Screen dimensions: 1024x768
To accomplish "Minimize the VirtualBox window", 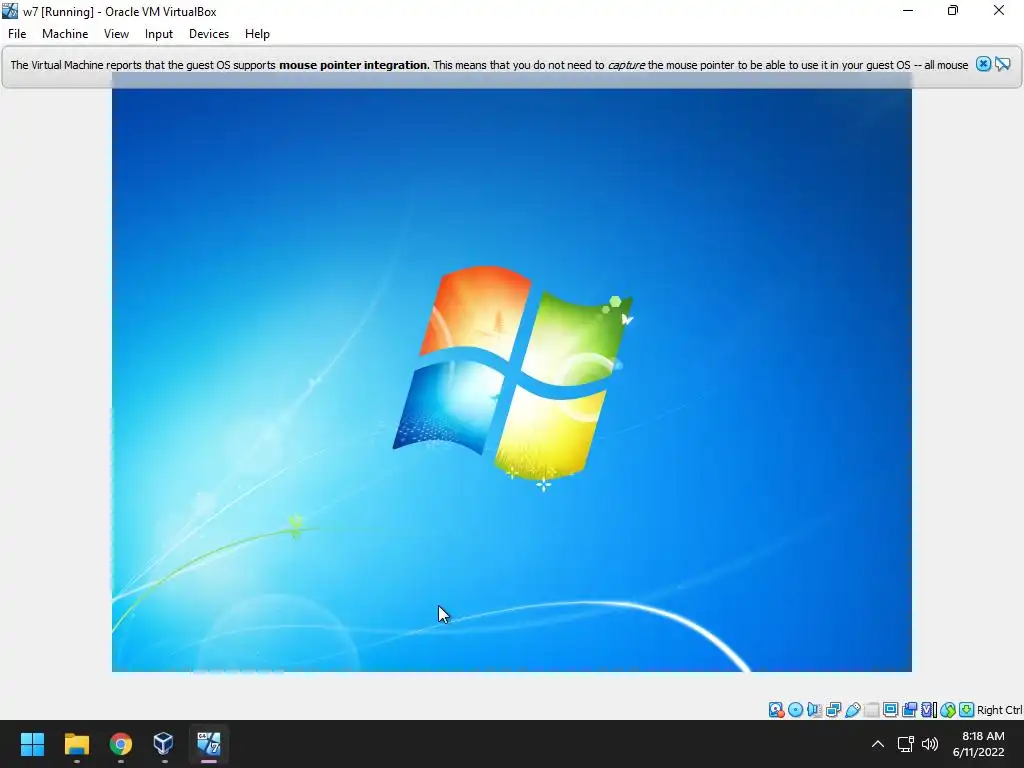I will pos(908,10).
